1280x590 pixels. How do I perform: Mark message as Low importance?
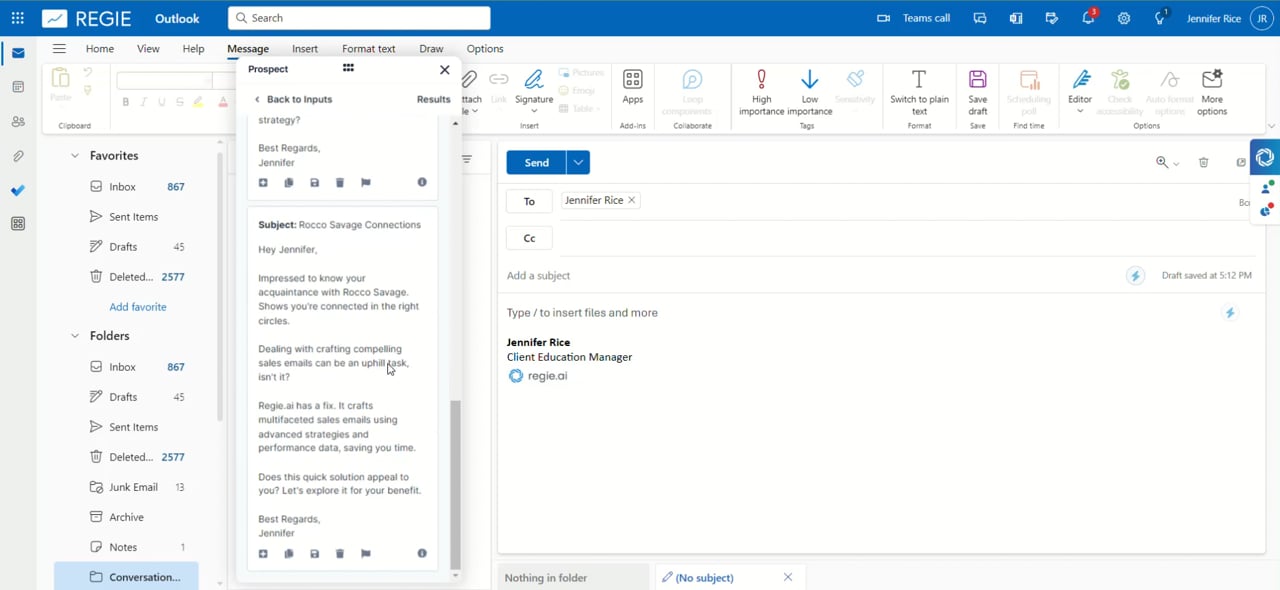coord(810,92)
